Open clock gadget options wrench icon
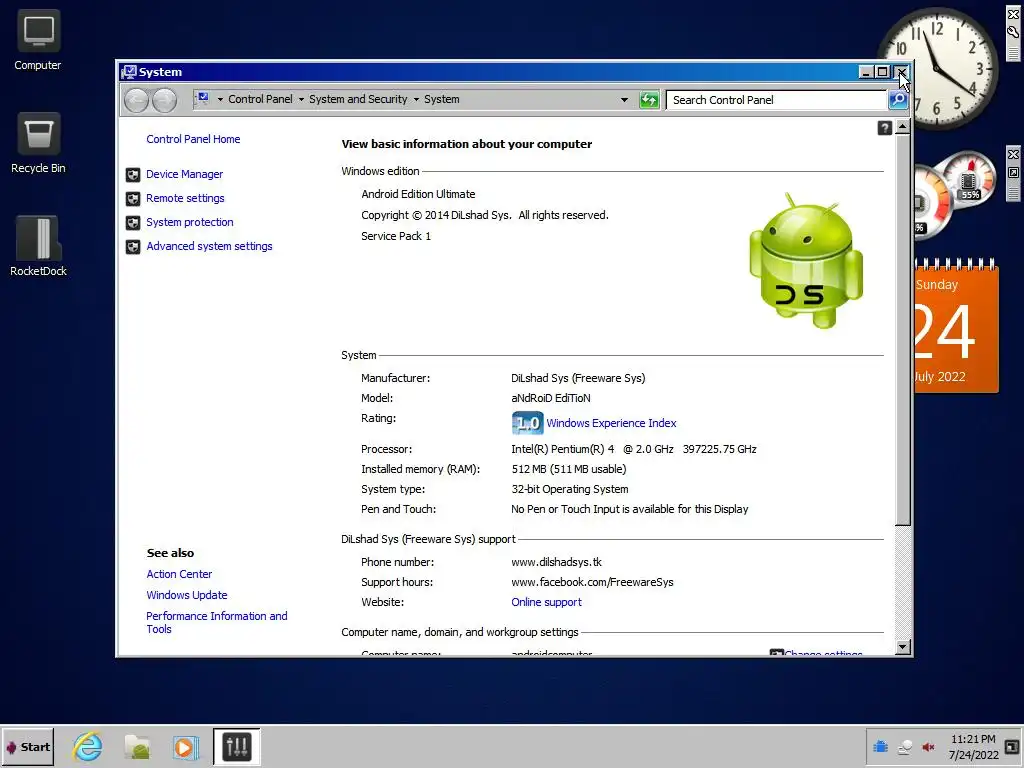Viewport: 1024px width, 768px height. (1013, 31)
